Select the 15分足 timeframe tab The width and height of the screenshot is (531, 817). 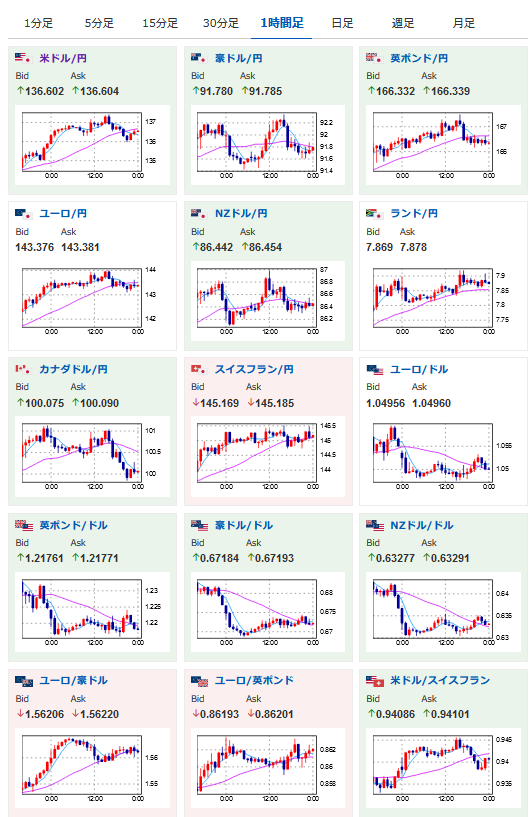point(160,23)
